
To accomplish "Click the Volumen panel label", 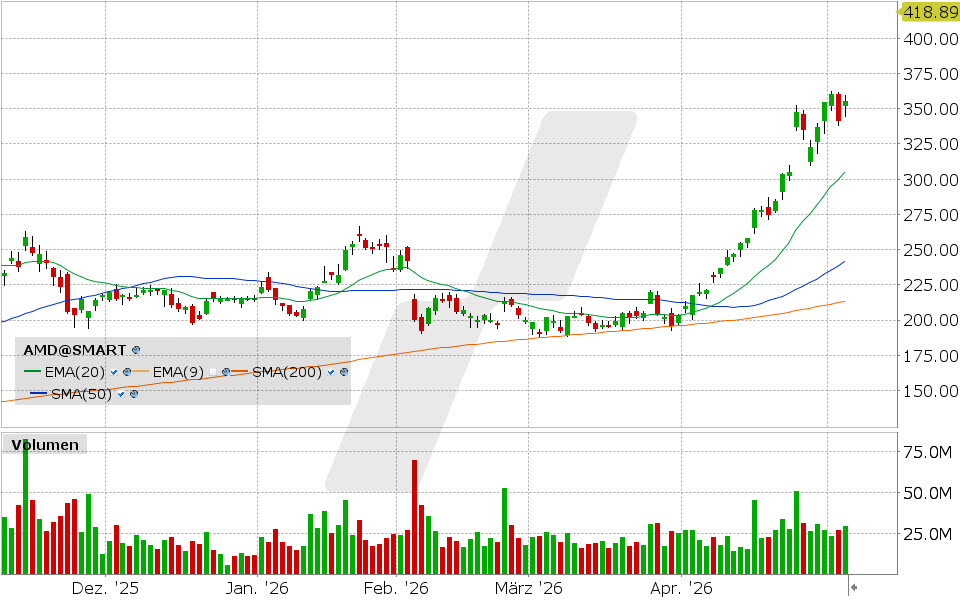I will [x=45, y=444].
